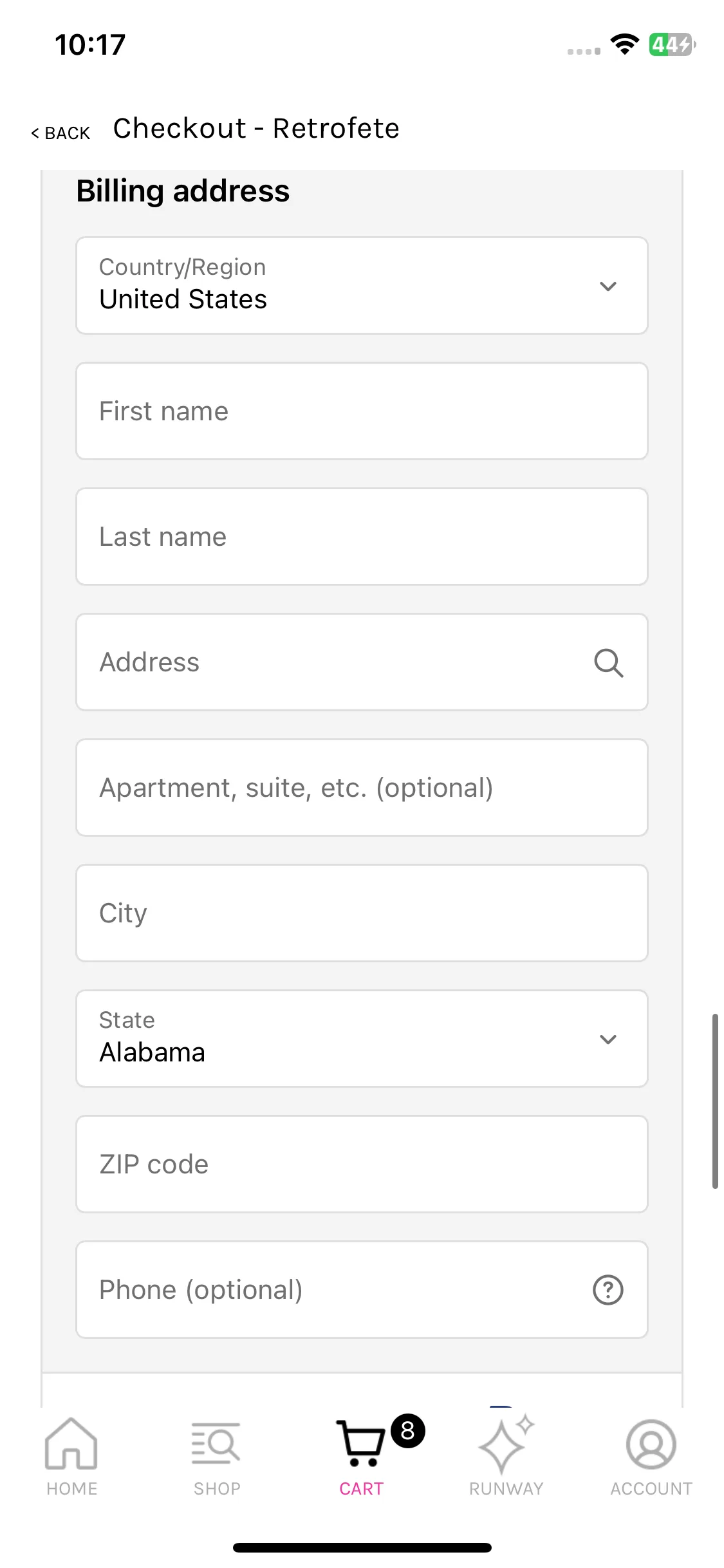Focus the Apartment, suite, etc. field
The image size is (724, 1568).
click(362, 787)
